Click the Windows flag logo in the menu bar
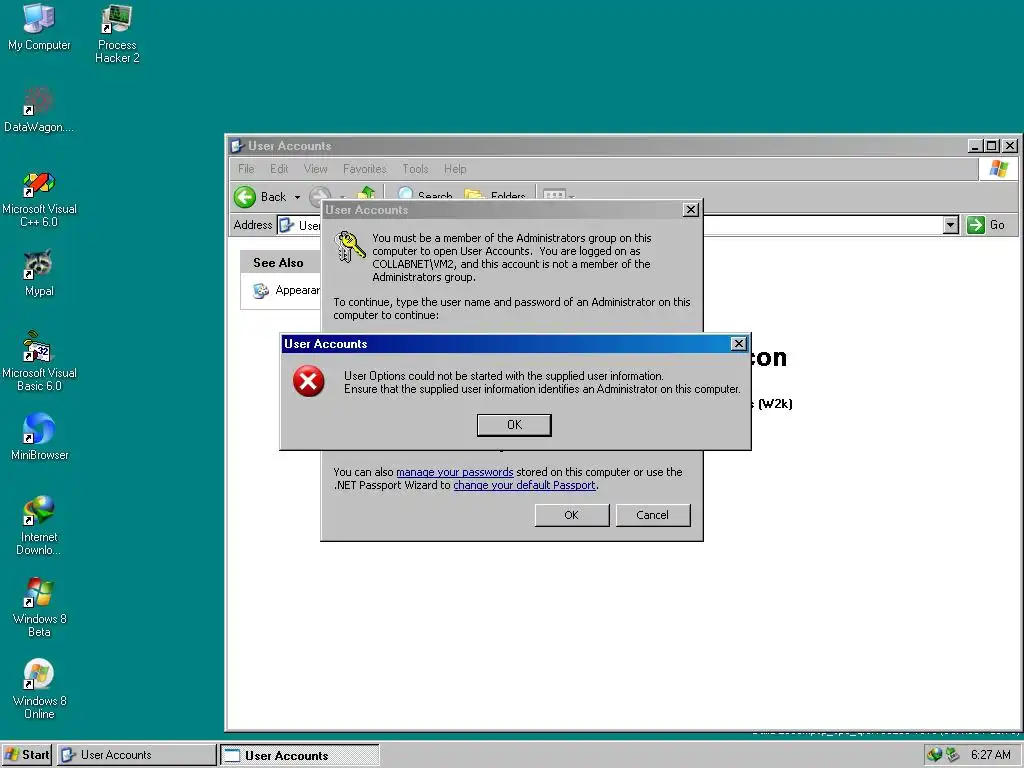Screen dimensions: 1024x768 998,168
